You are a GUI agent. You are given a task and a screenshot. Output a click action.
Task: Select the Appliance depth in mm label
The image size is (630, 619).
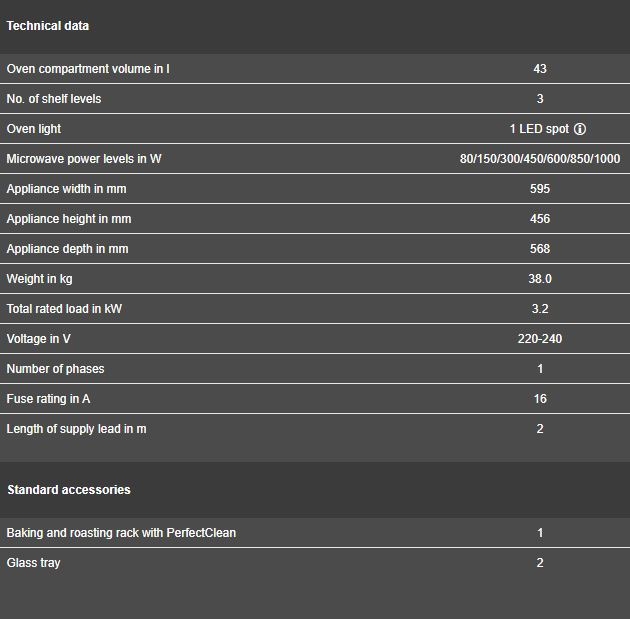pyautogui.click(x=67, y=249)
